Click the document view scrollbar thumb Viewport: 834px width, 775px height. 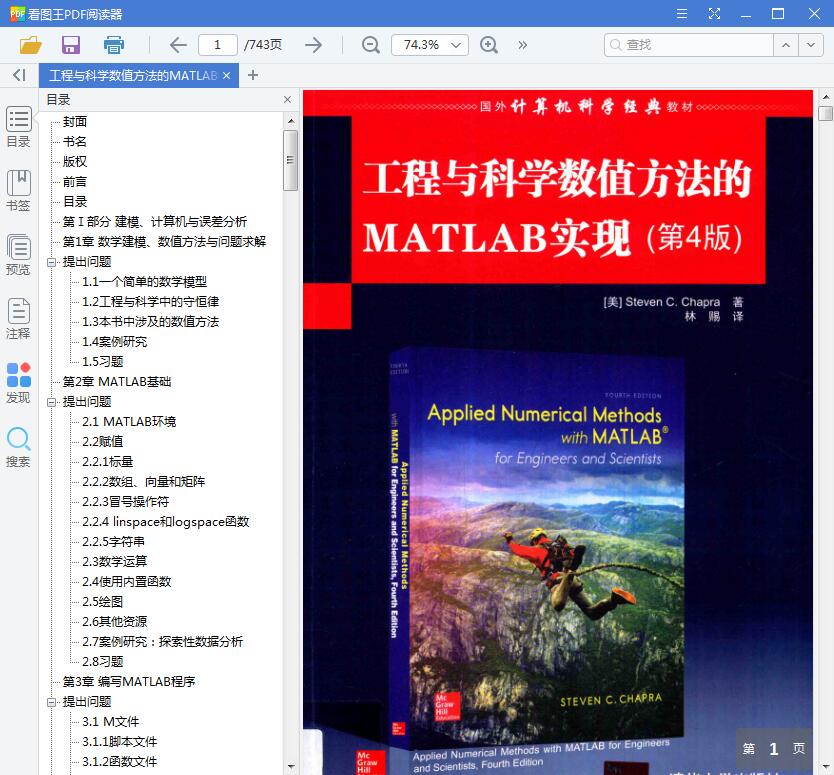pyautogui.click(x=825, y=113)
